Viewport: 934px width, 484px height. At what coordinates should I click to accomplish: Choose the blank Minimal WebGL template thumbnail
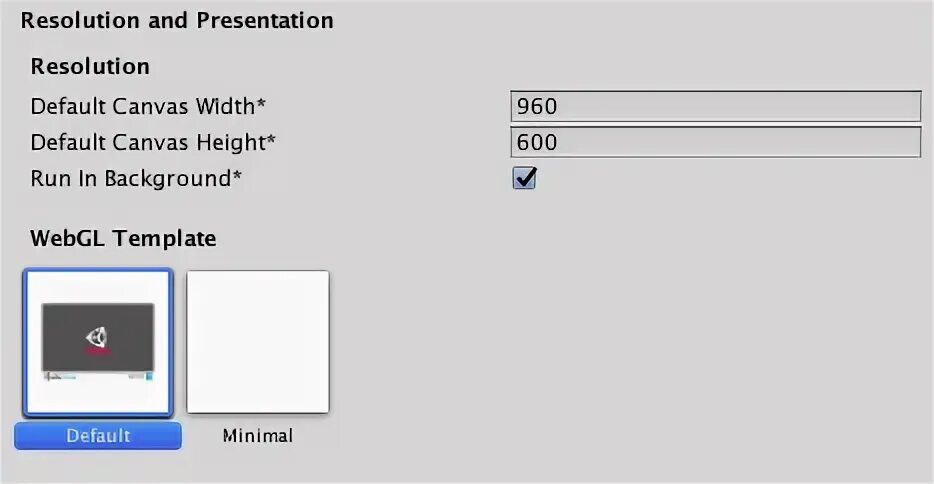(x=258, y=342)
